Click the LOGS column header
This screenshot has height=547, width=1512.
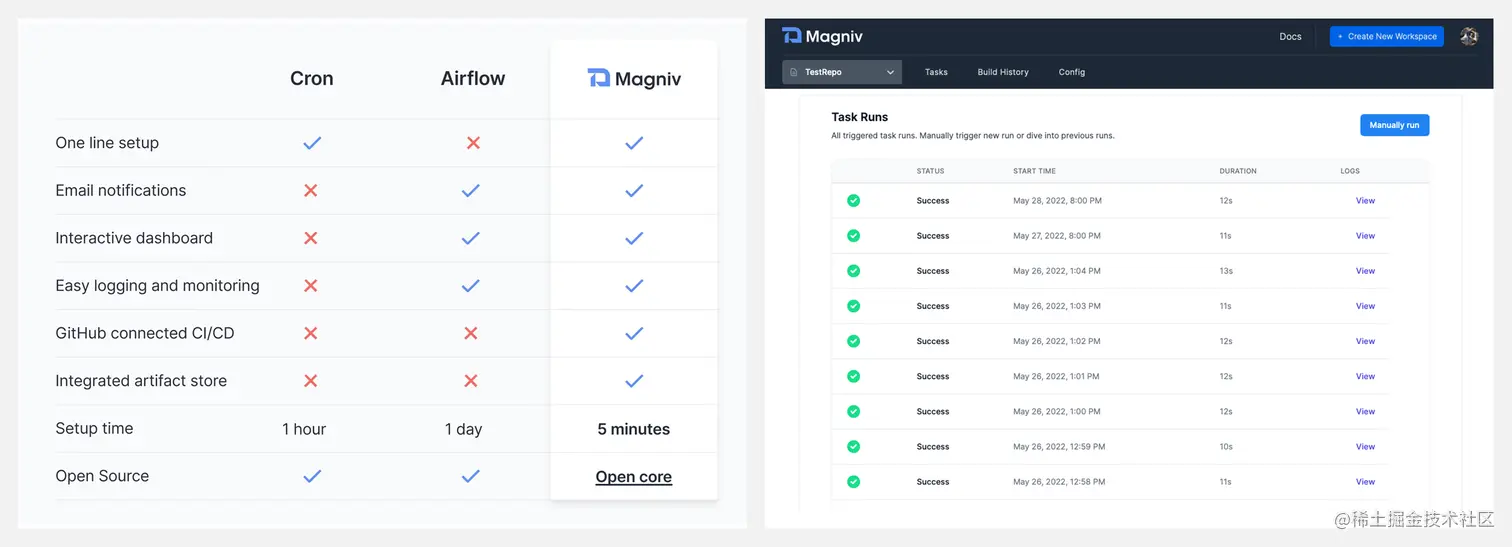[x=1350, y=171]
